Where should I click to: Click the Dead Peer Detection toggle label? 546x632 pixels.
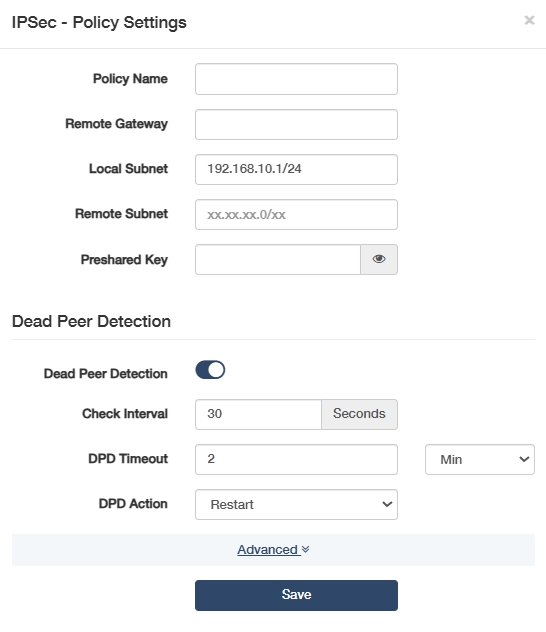point(106,374)
